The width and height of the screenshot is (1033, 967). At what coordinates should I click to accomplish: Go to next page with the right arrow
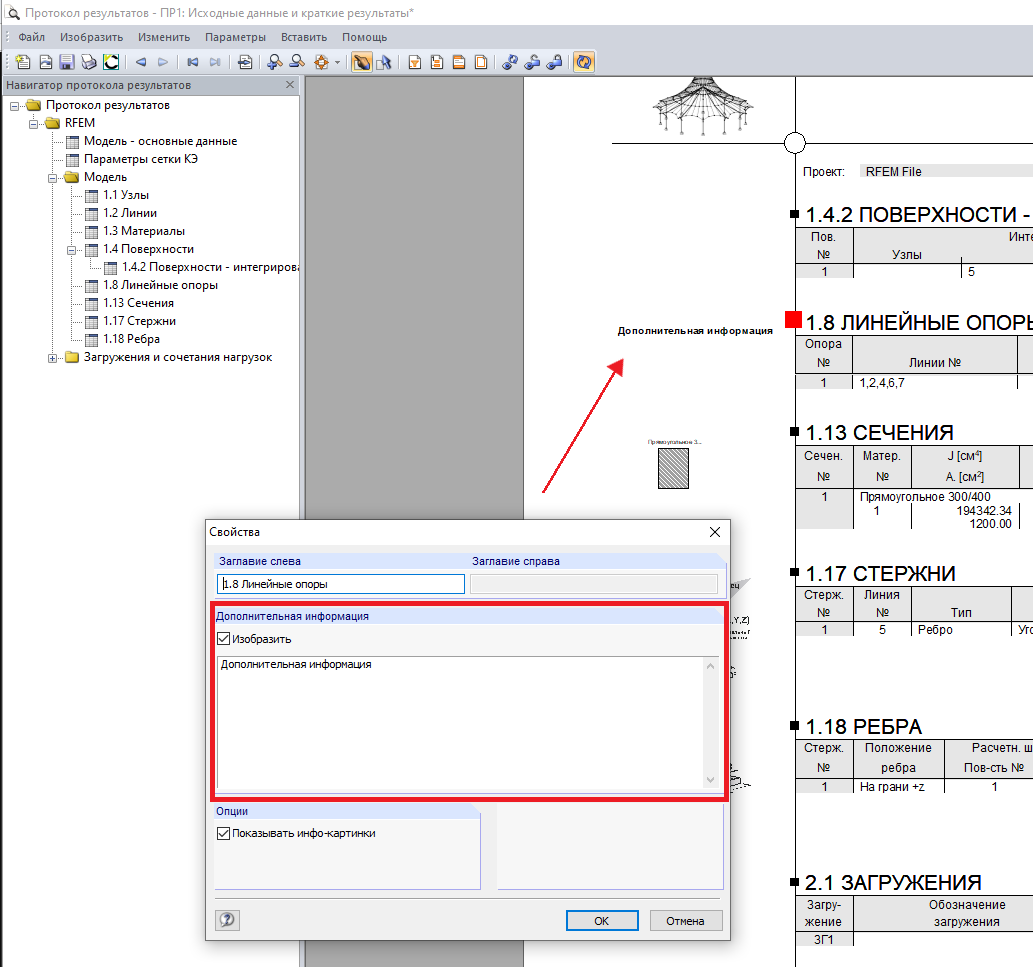point(163,62)
